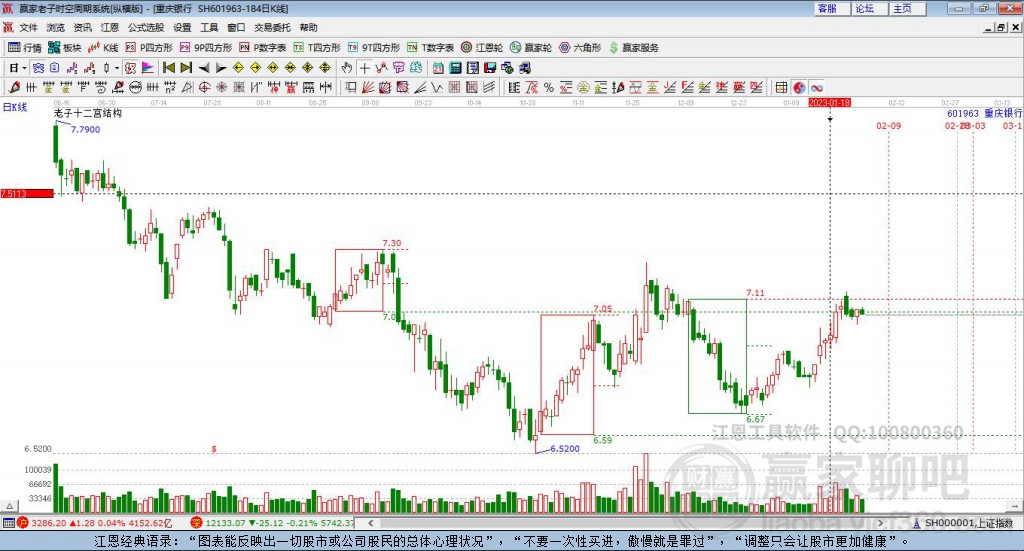
Task: Open the T四方形 time square
Action: (x=317, y=48)
